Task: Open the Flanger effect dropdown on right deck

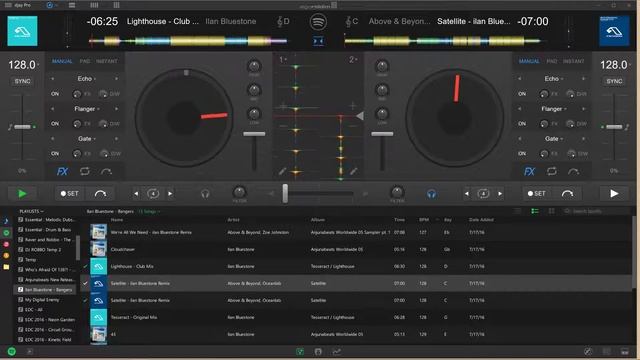Action: click(x=553, y=109)
